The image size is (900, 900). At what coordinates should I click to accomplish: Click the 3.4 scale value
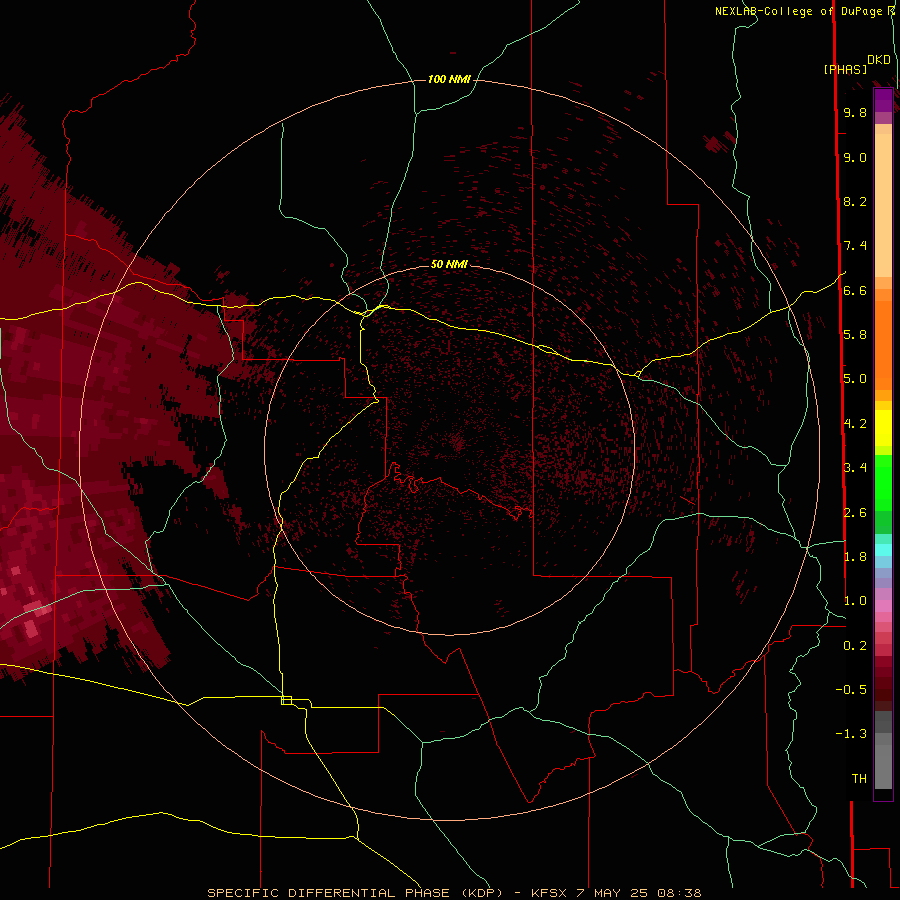click(855, 468)
